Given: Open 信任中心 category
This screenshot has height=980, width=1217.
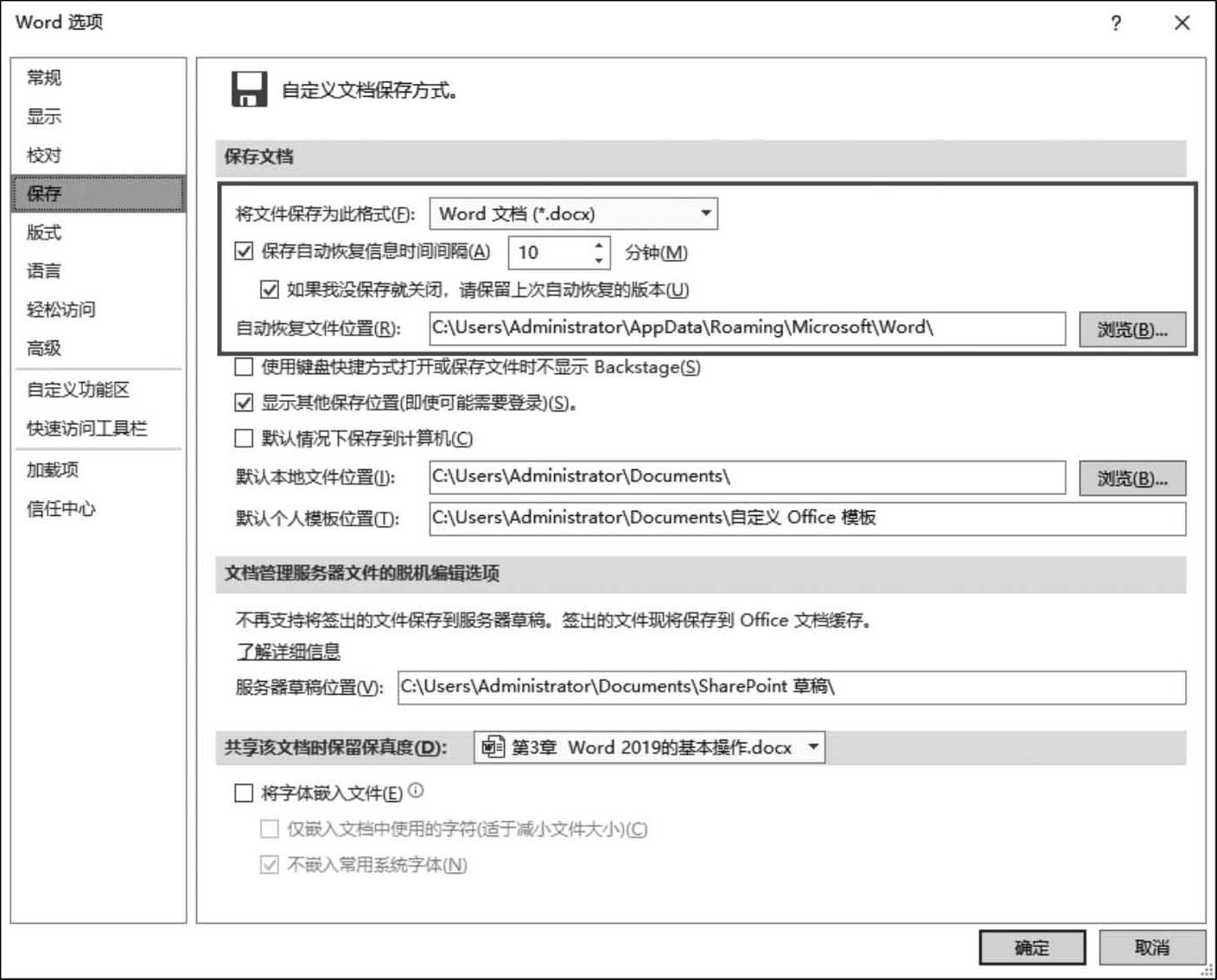Looking at the screenshot, I should click(99, 509).
